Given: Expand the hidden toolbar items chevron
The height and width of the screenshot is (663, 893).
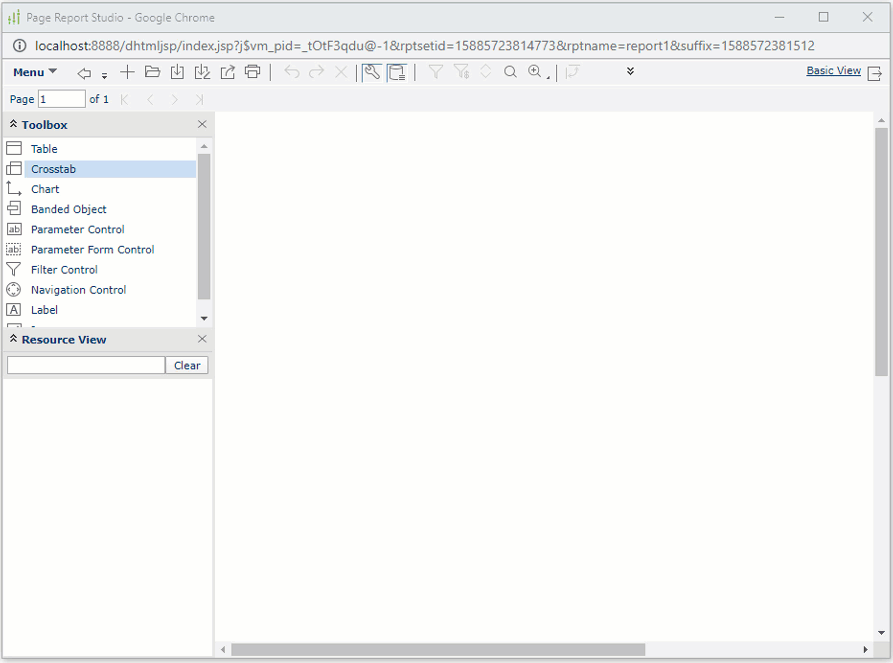Looking at the screenshot, I should click(630, 72).
